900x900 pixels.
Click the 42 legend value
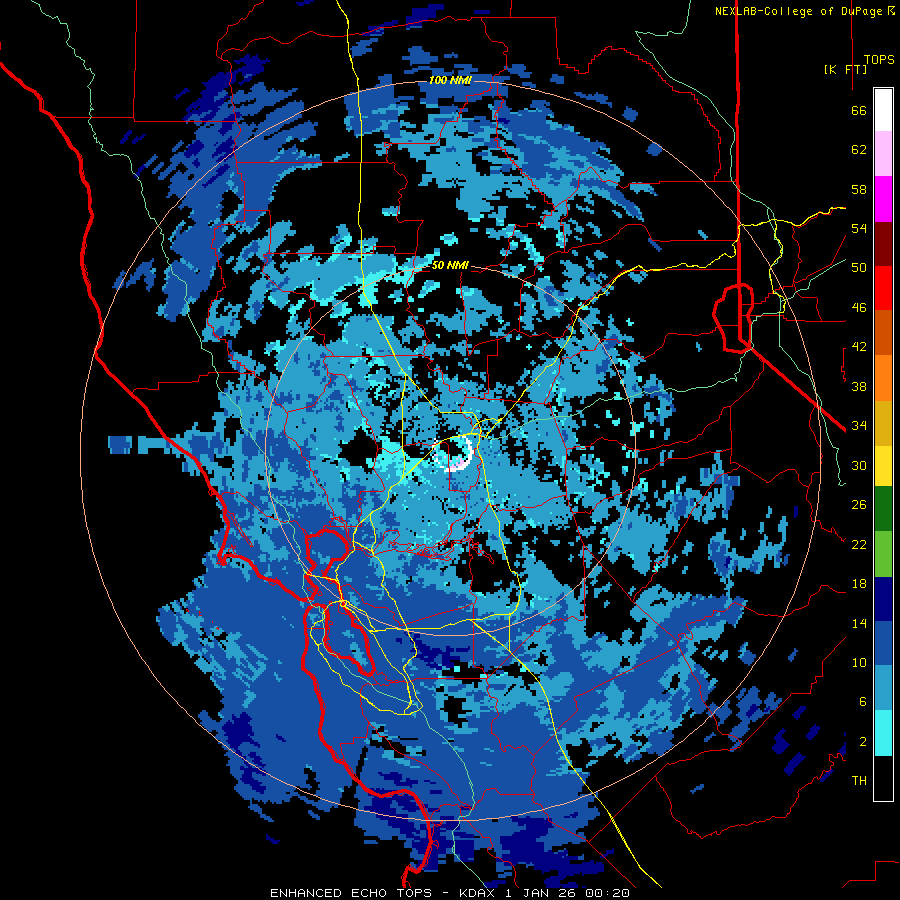coord(859,346)
